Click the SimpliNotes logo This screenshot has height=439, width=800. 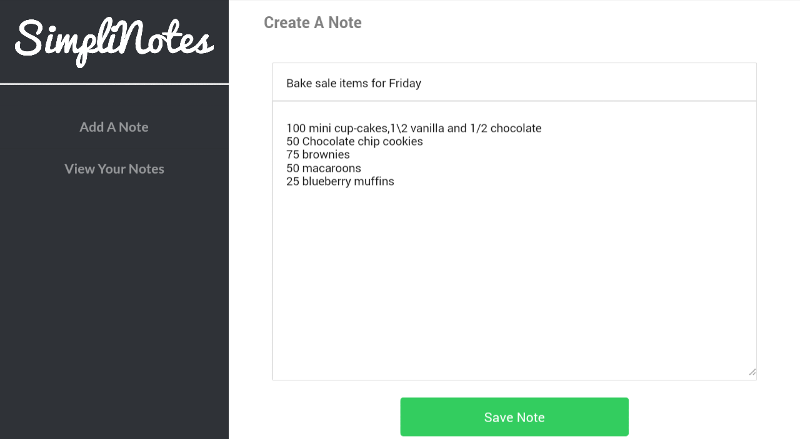coord(114,41)
